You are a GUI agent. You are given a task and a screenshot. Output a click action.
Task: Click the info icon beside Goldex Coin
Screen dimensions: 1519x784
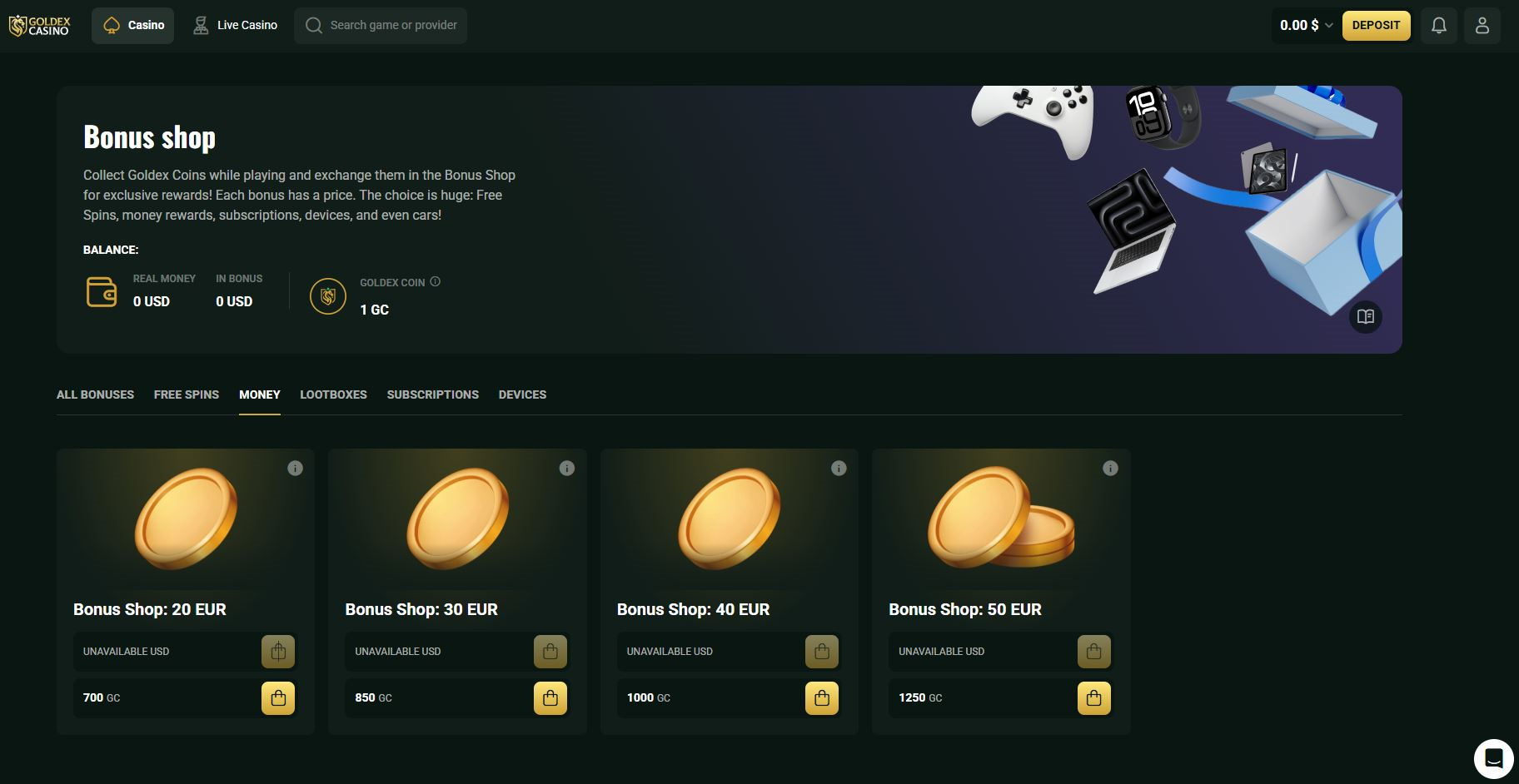[435, 282]
